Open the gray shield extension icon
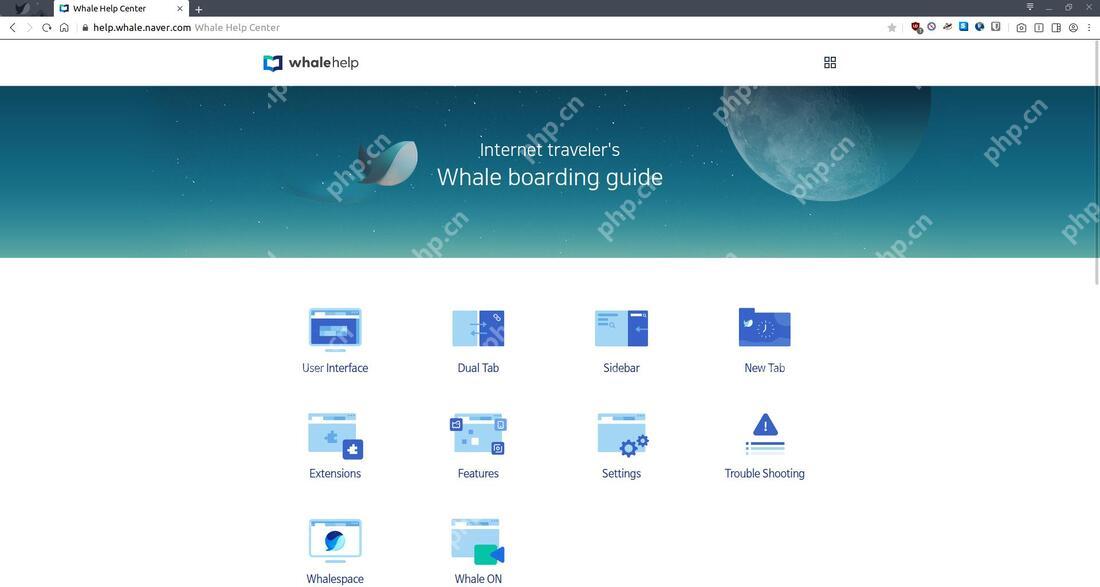1100x587 pixels. pos(995,27)
